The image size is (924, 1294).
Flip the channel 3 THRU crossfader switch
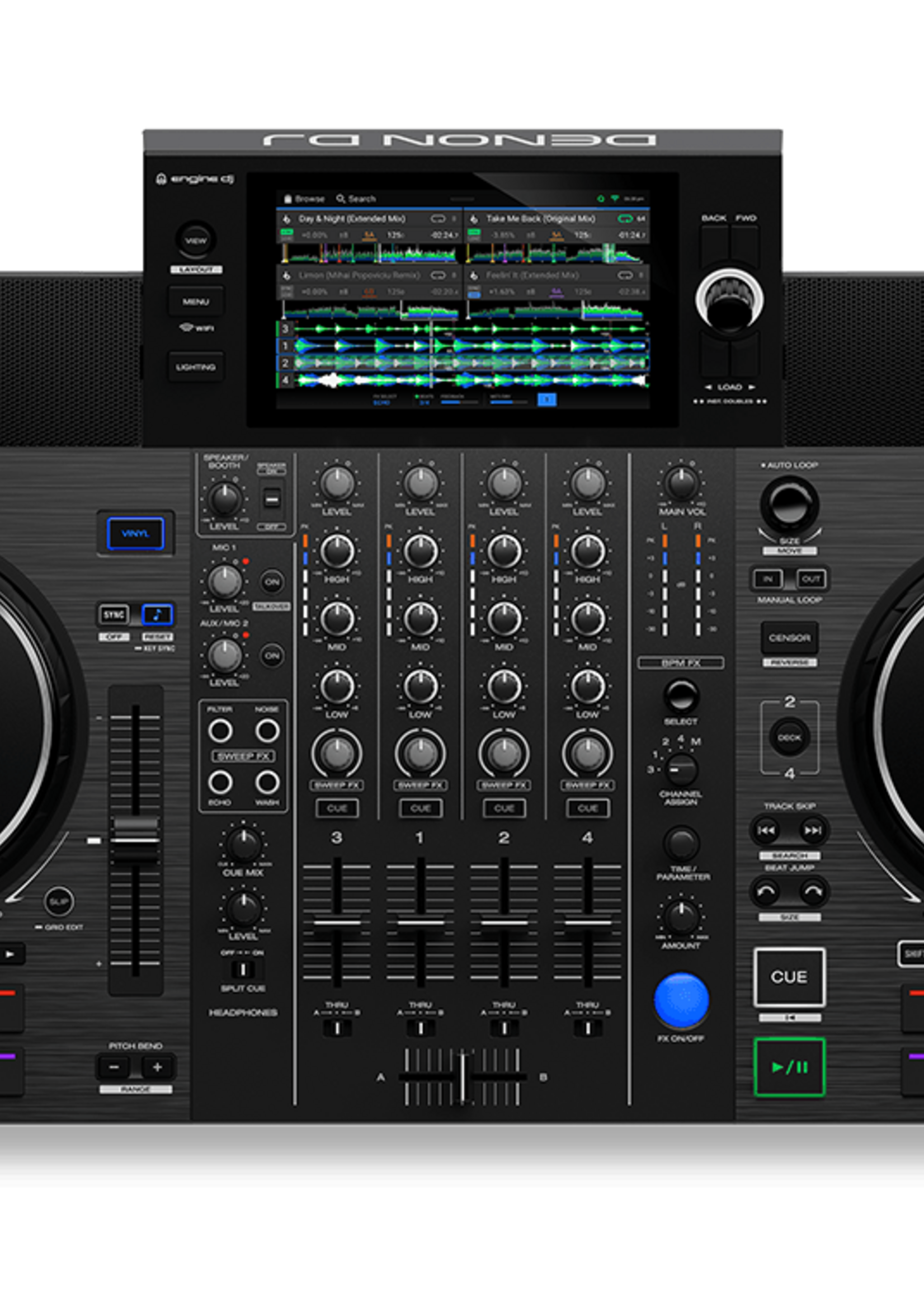click(x=337, y=1028)
